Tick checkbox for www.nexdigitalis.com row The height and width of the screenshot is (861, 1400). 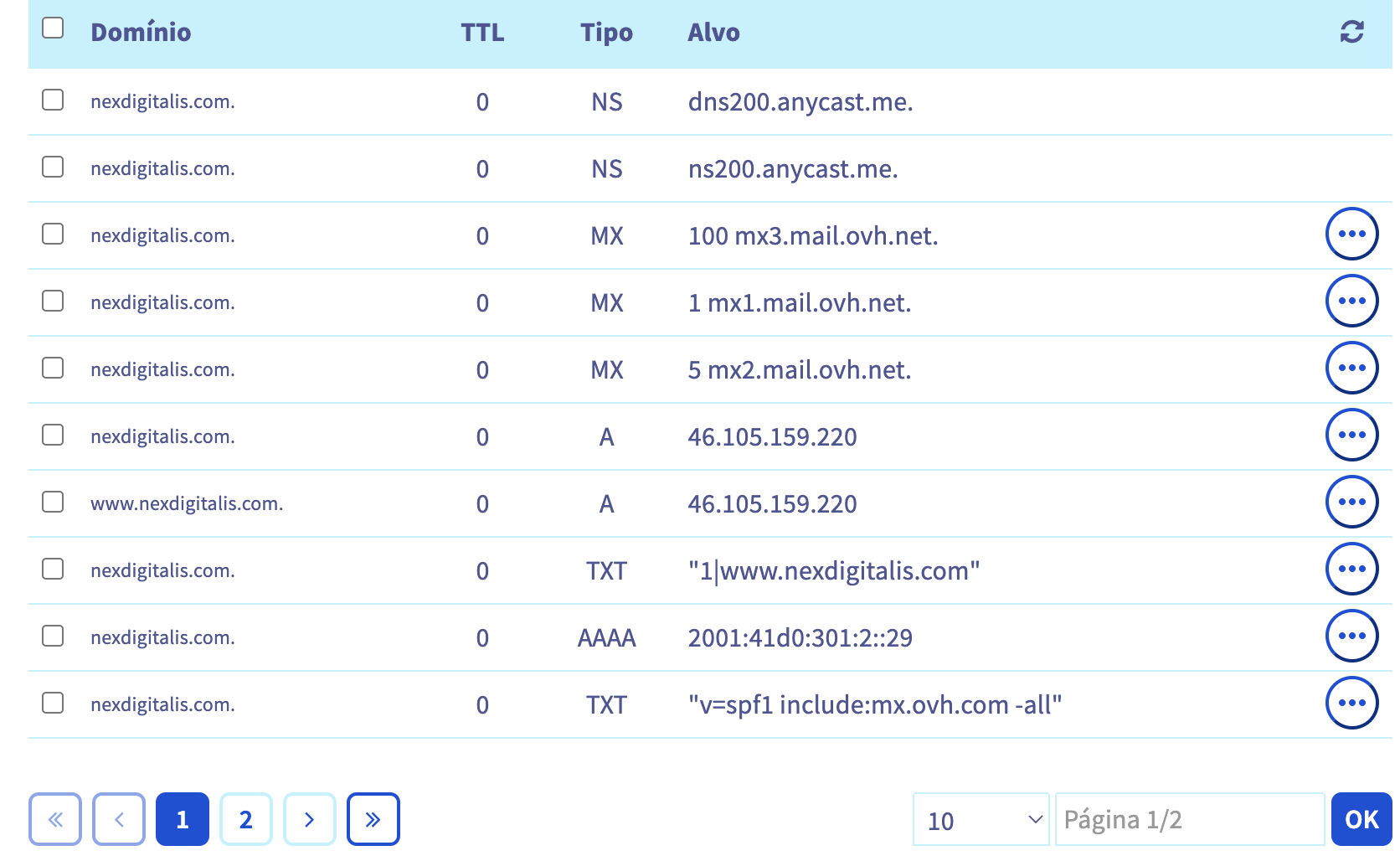coord(53,502)
